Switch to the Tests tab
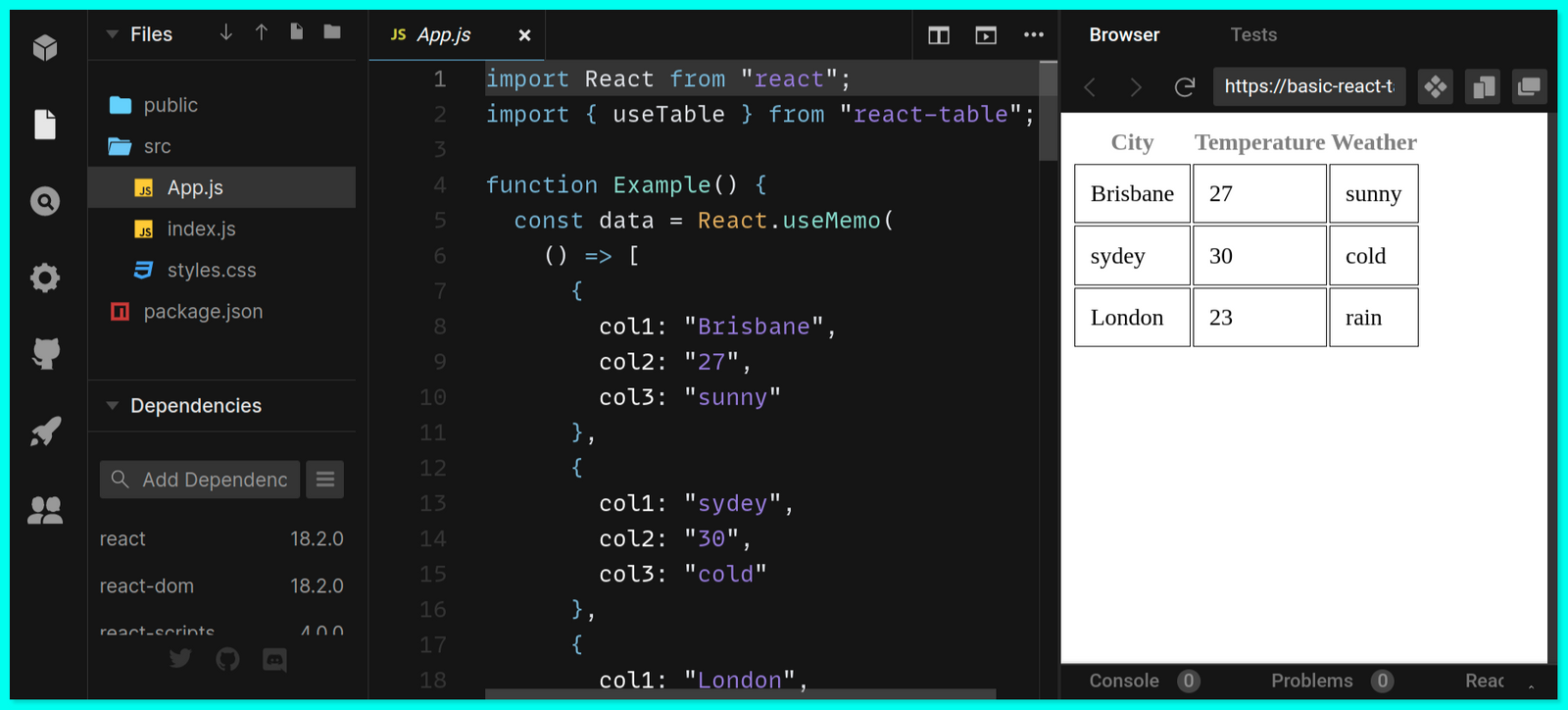Viewport: 1568px width, 710px height. click(x=1253, y=34)
